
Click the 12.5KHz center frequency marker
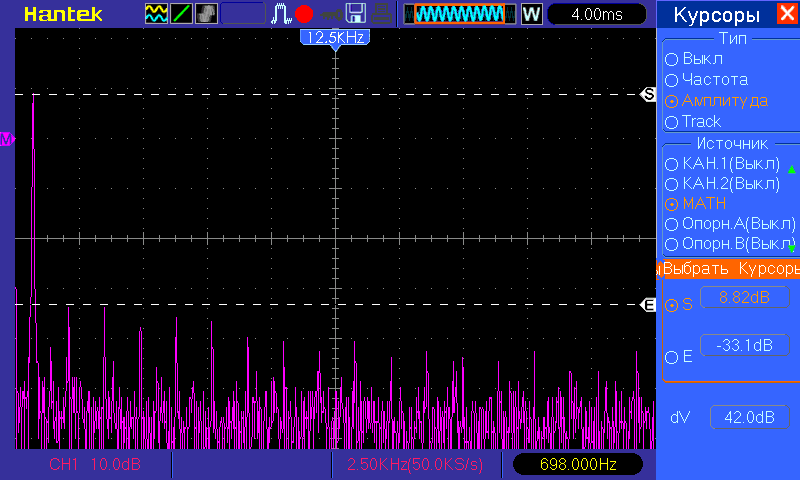(335, 39)
